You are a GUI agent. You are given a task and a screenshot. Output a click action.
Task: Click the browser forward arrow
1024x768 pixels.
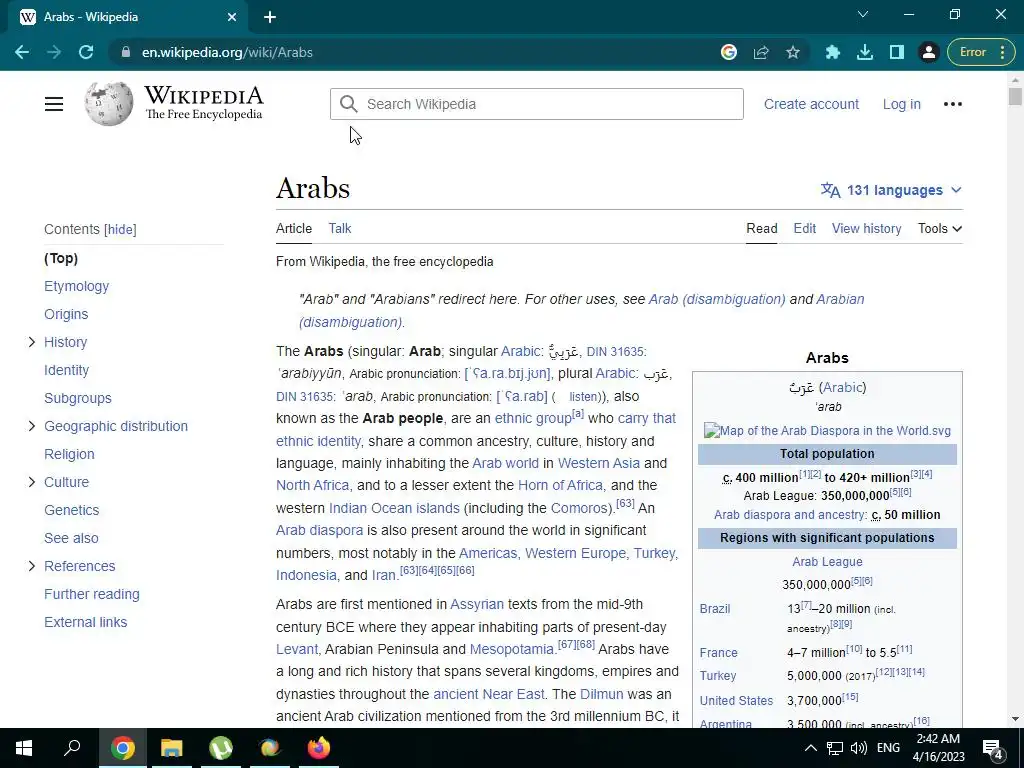tap(54, 52)
